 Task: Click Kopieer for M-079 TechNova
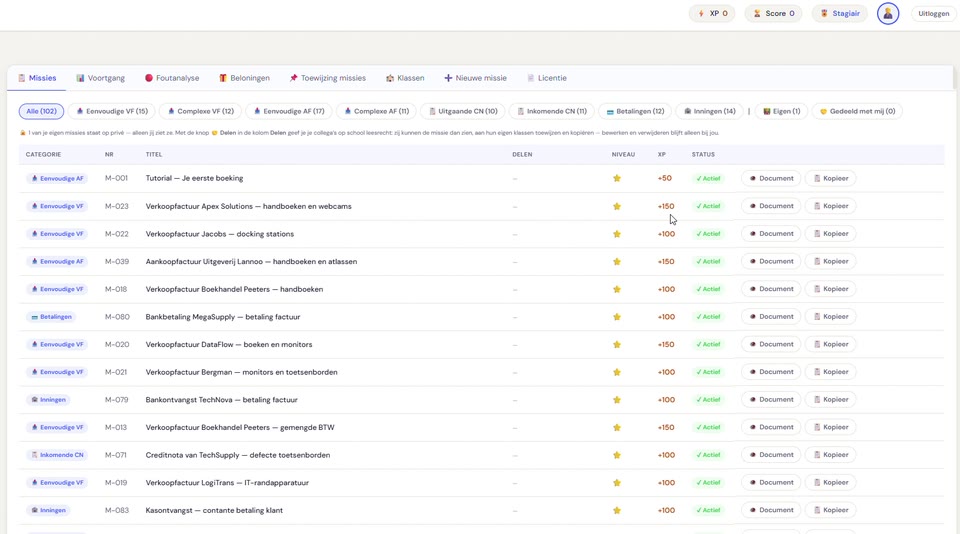830,399
